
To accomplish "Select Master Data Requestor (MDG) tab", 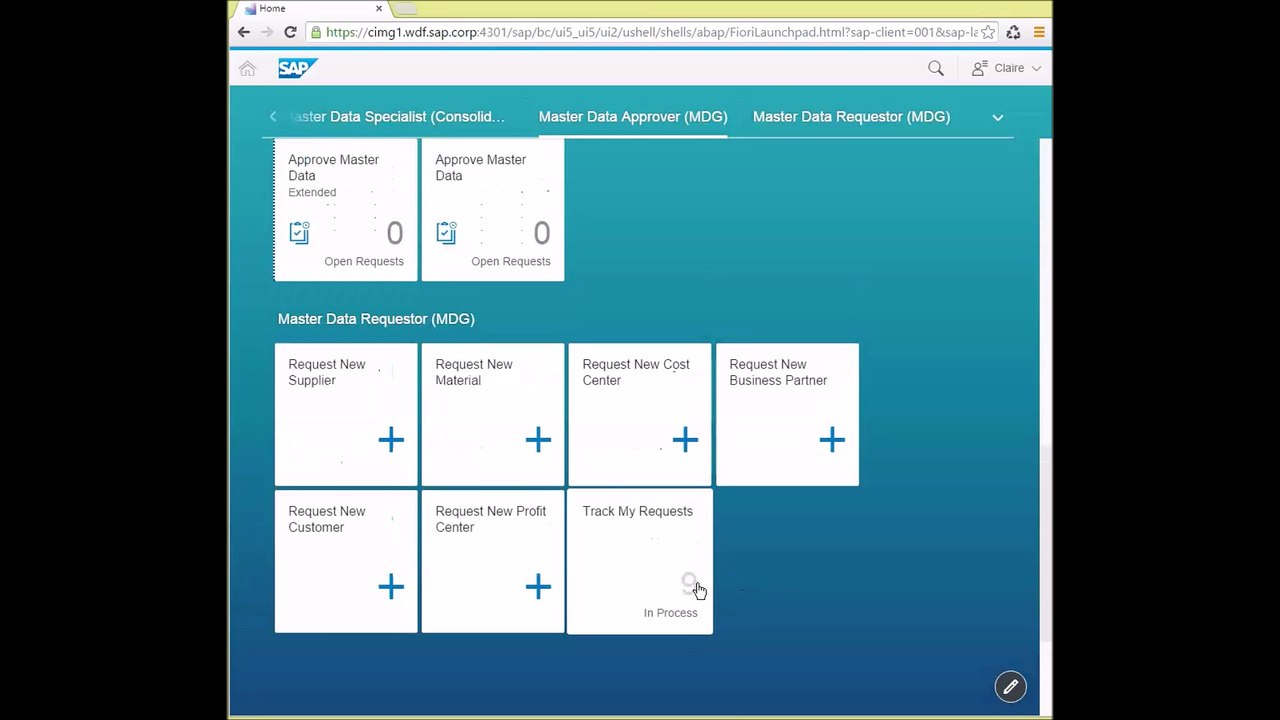I will point(851,117).
